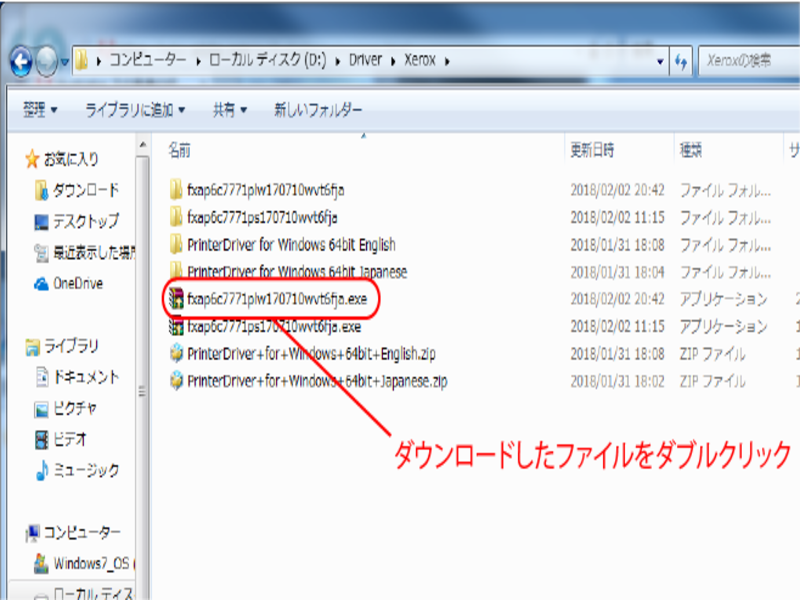The image size is (800, 600).
Task: Click the Windows7_OS drive icon
Action: (x=41, y=564)
